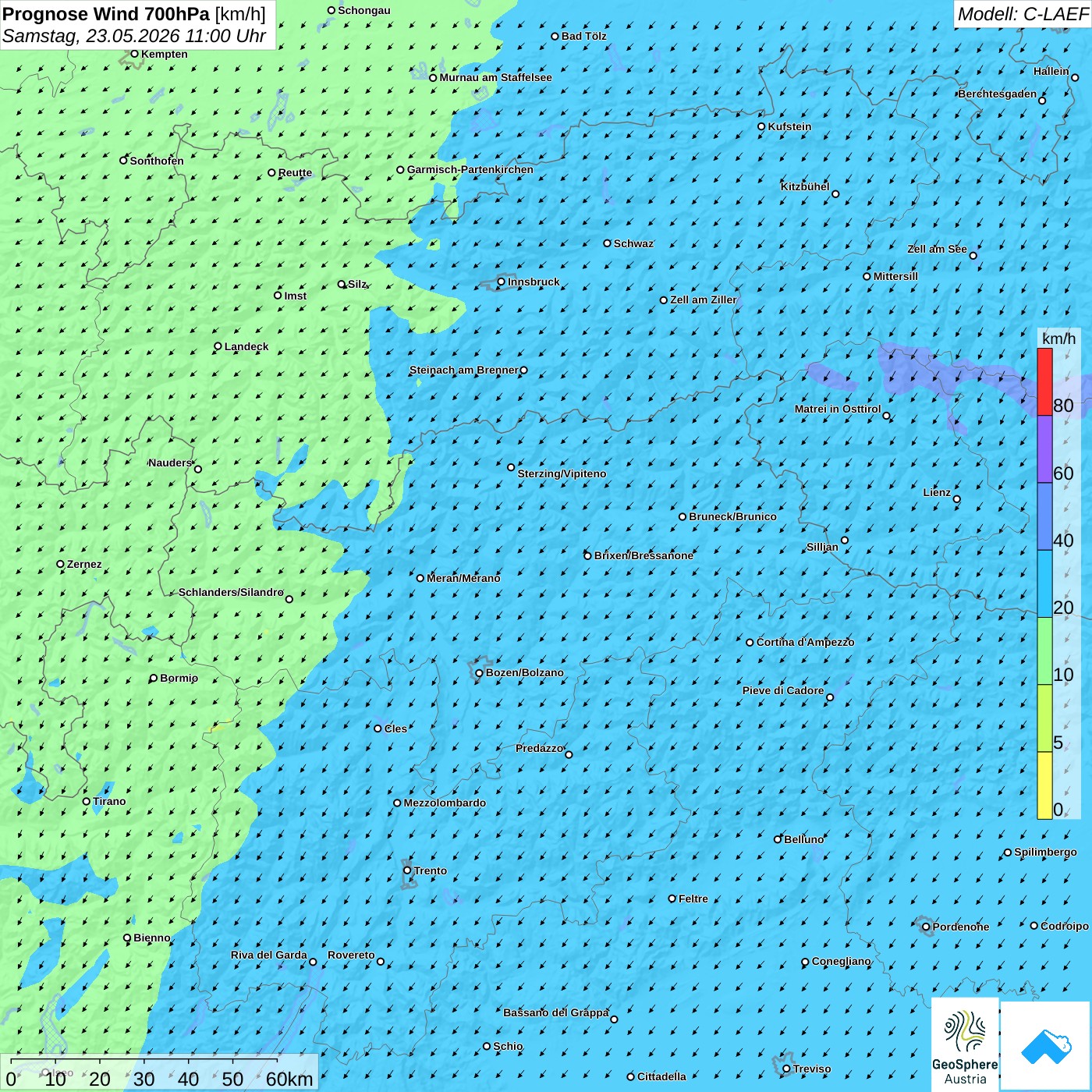1092x1092 pixels.
Task: Click the Prognose Wind 700hPa title
Action: pyautogui.click(x=106, y=14)
